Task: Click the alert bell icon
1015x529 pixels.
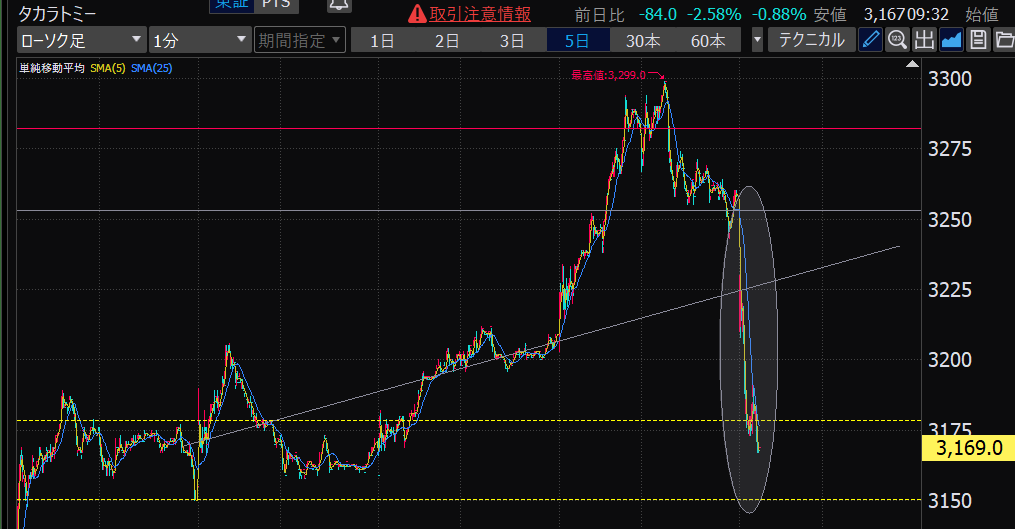Action: tap(339, 6)
